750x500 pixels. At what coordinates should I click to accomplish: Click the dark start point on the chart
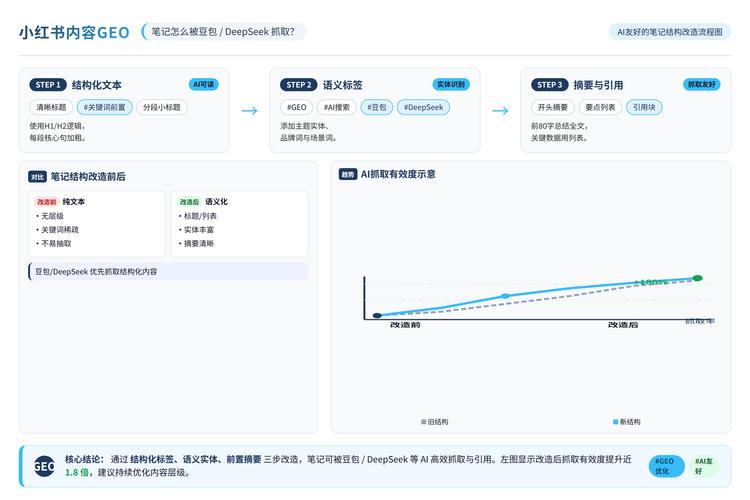377,315
